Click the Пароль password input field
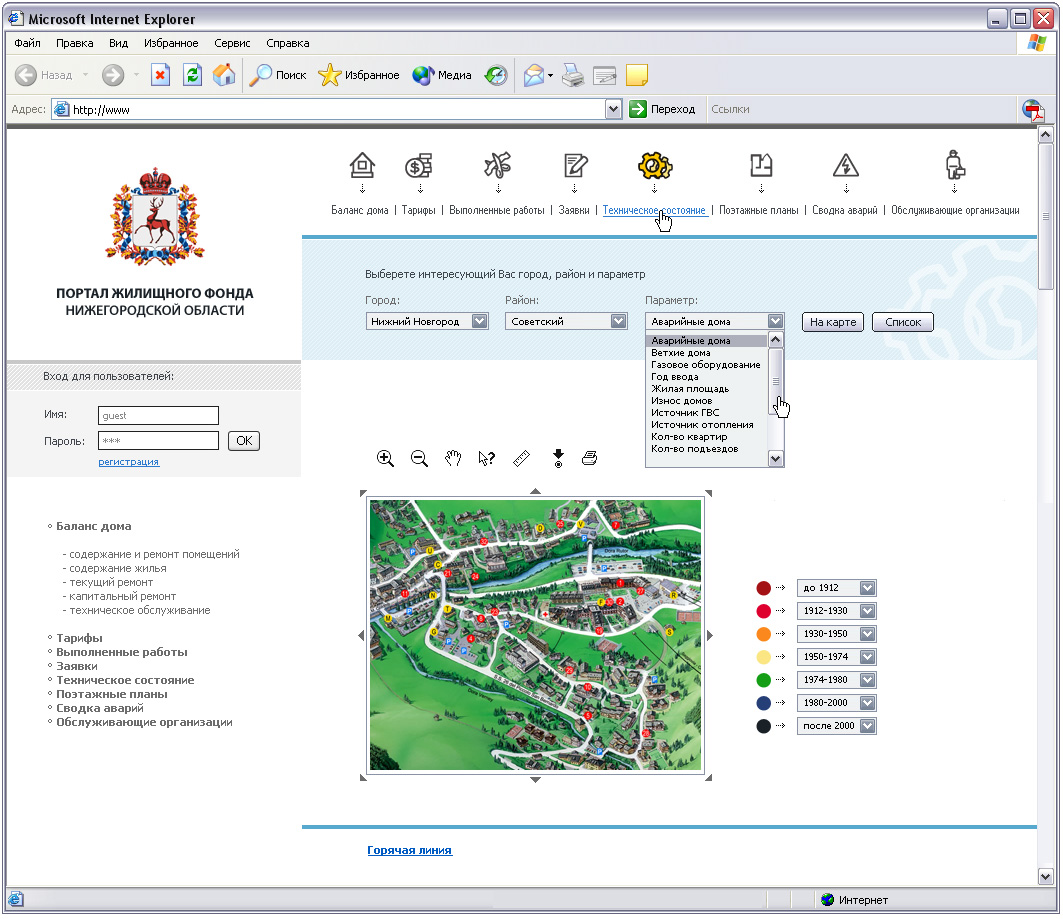The height and width of the screenshot is (919, 1063). 158,441
